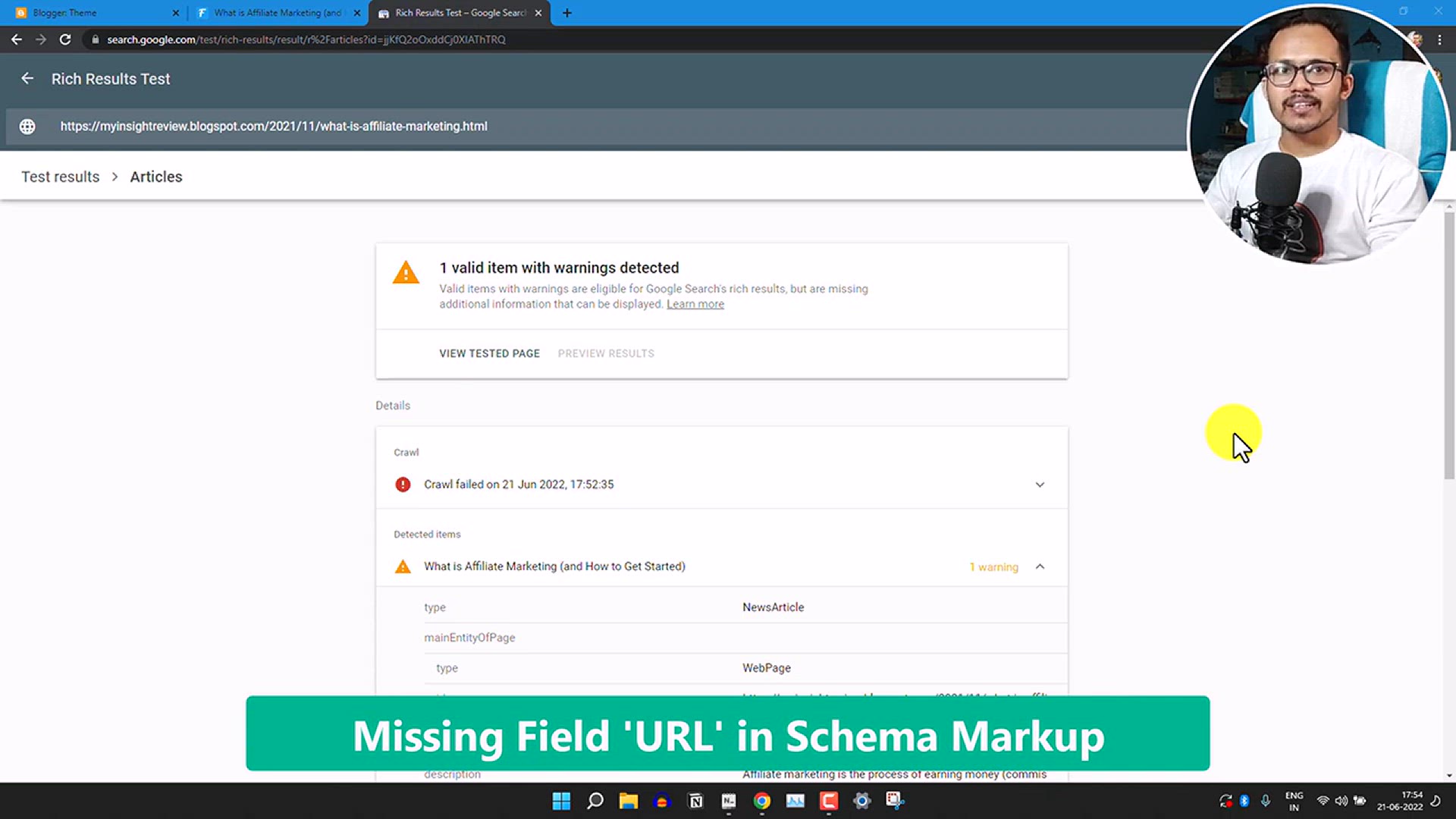Close the Rich Results Test tab
This screenshot has width=1456, height=819.
coord(538,13)
